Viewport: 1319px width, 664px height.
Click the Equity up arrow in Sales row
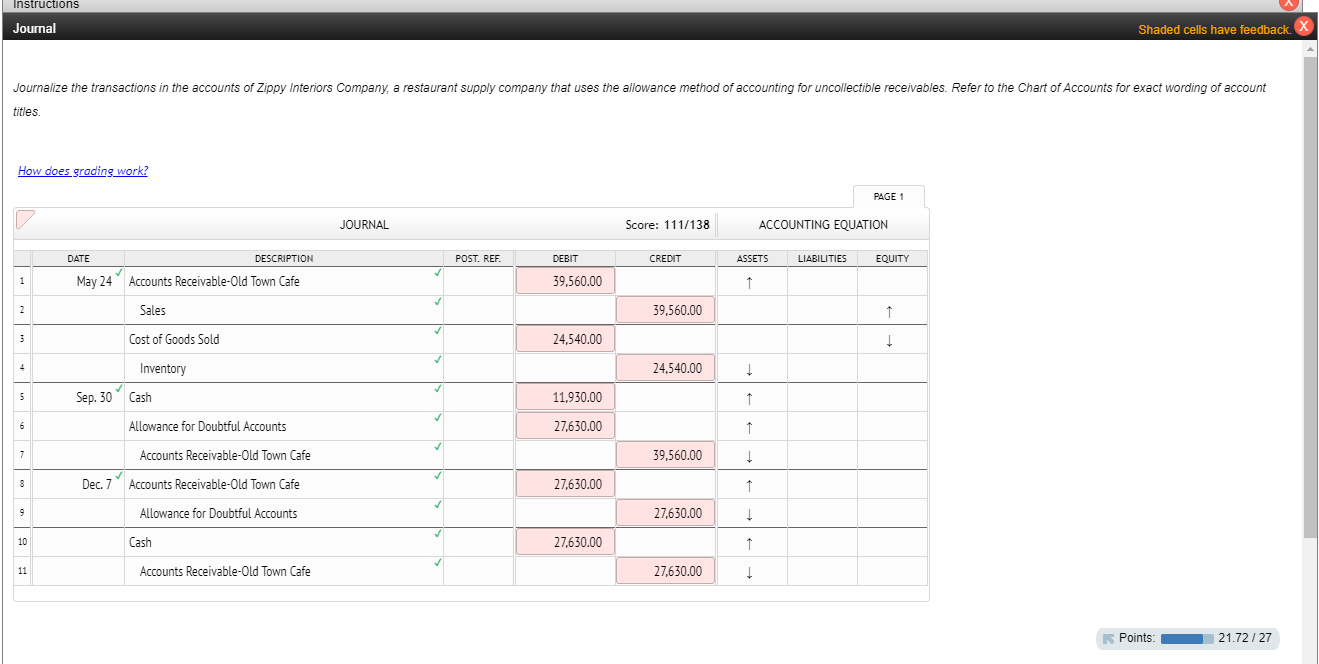[x=889, y=311]
